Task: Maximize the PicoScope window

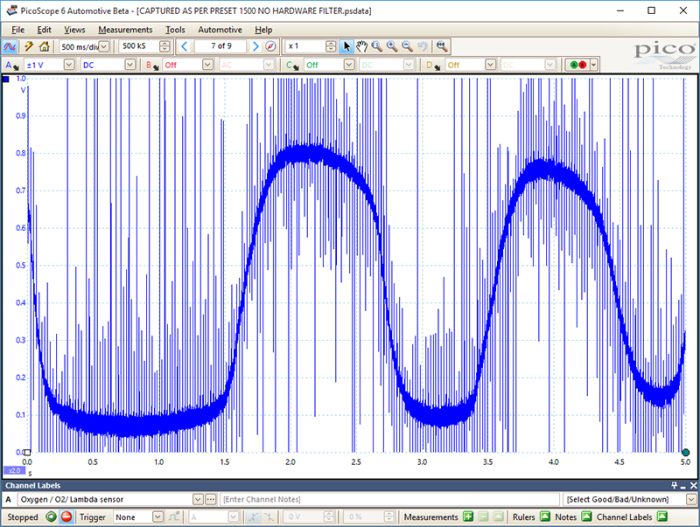Action: pos(651,11)
